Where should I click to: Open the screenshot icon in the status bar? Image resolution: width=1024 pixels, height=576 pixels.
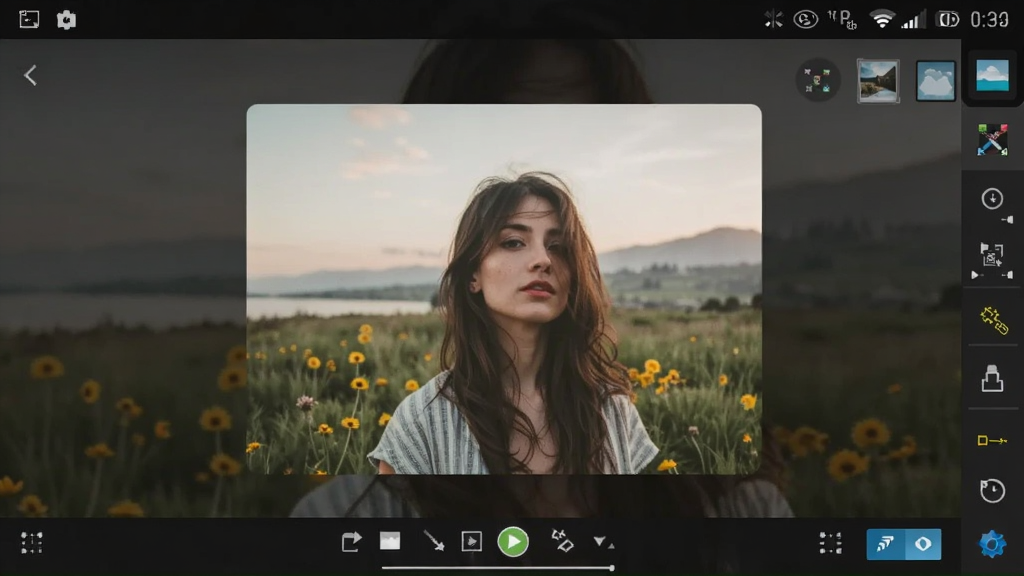coord(29,20)
